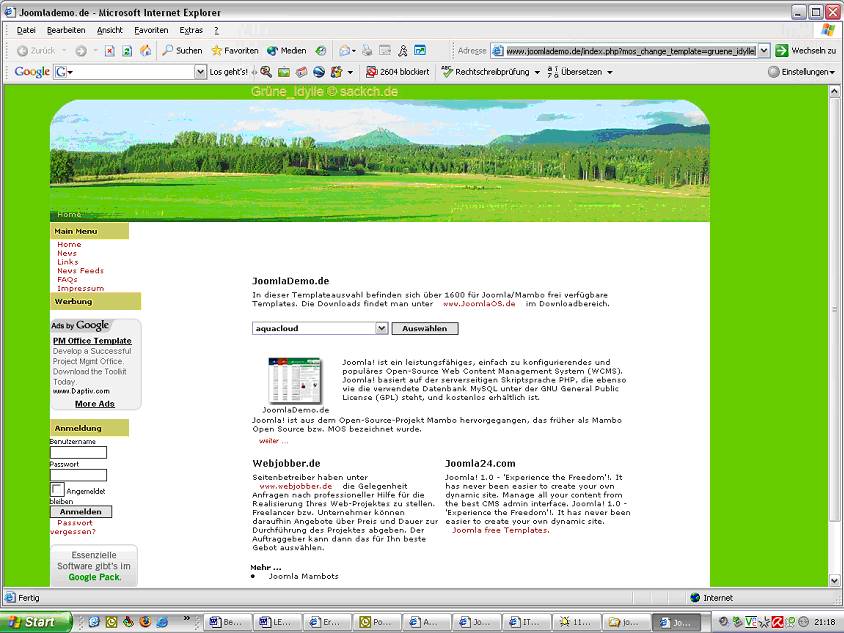The width and height of the screenshot is (844, 633).
Task: Focus the Benutzername input field
Action: pyautogui.click(x=79, y=452)
